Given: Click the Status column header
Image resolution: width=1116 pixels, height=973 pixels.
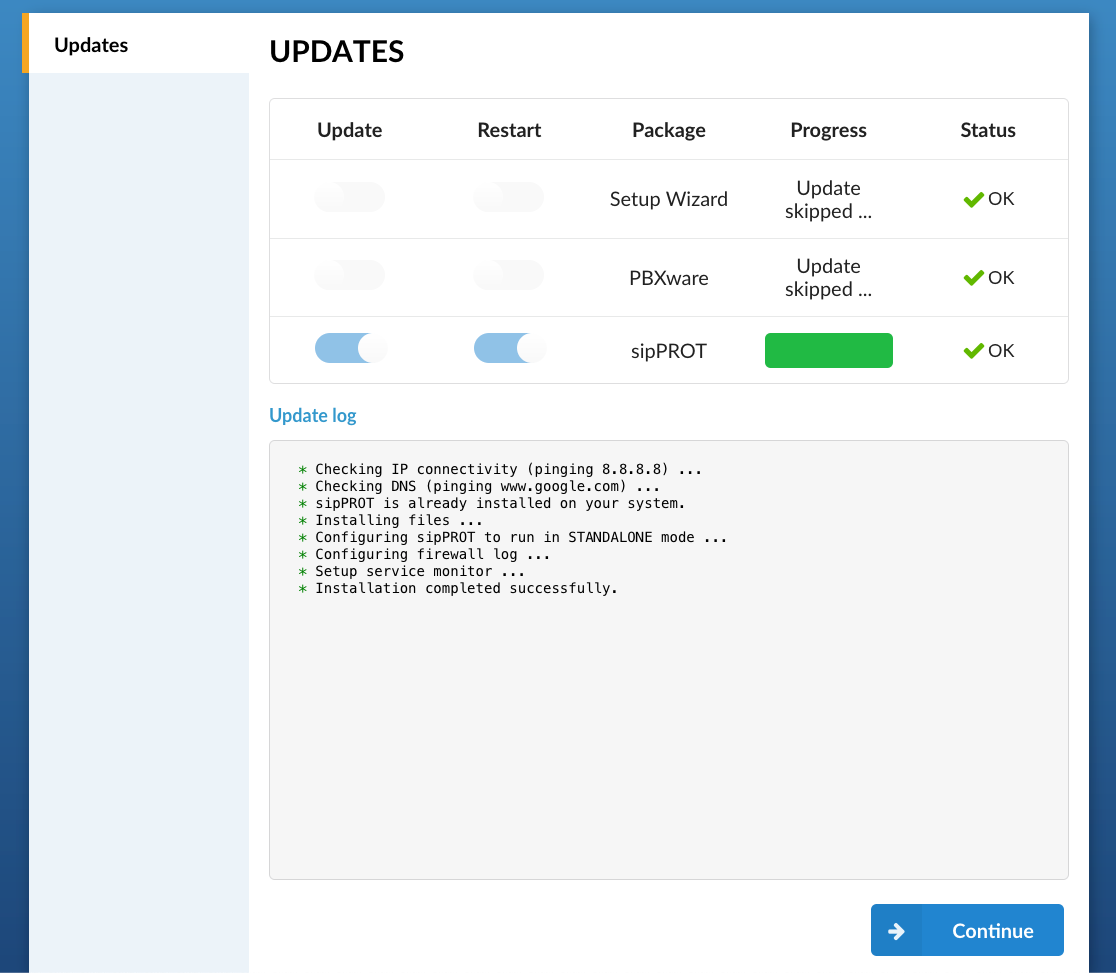Looking at the screenshot, I should click(x=987, y=130).
